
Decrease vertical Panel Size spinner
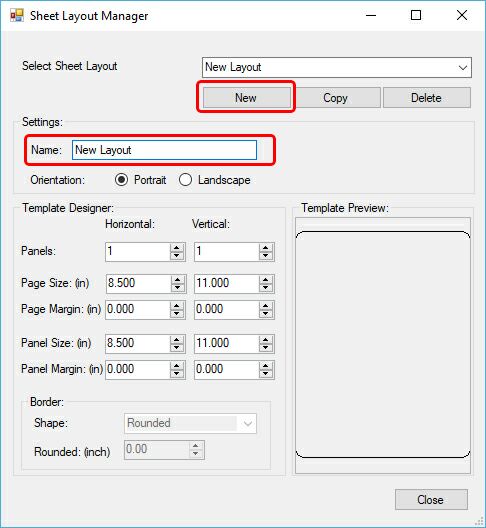(266, 348)
